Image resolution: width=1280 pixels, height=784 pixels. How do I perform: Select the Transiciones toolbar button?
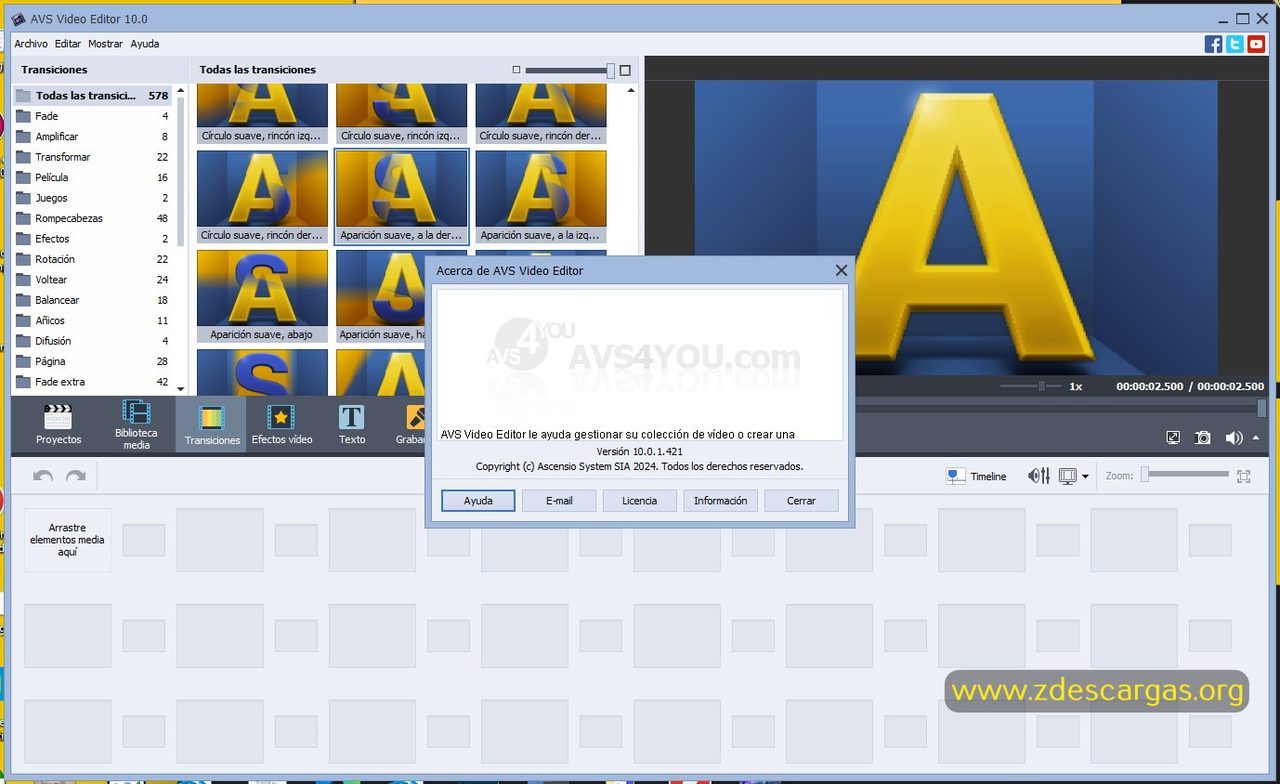click(x=211, y=424)
